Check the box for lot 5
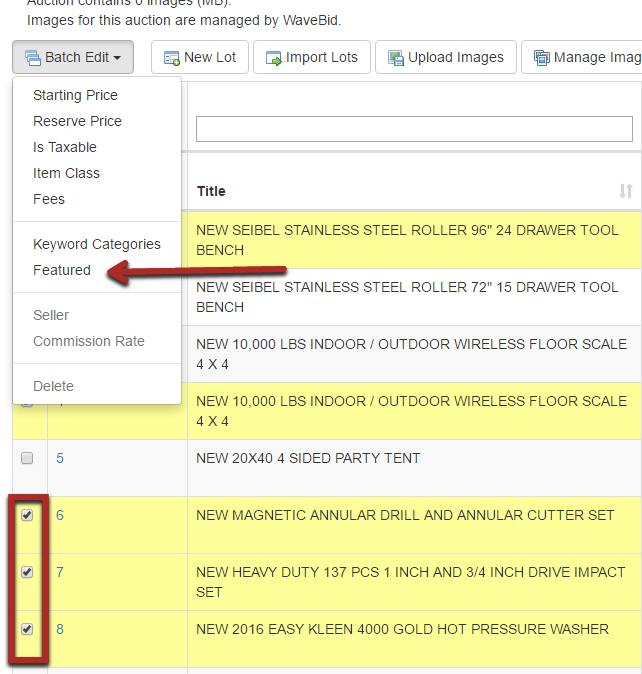 pyautogui.click(x=27, y=458)
